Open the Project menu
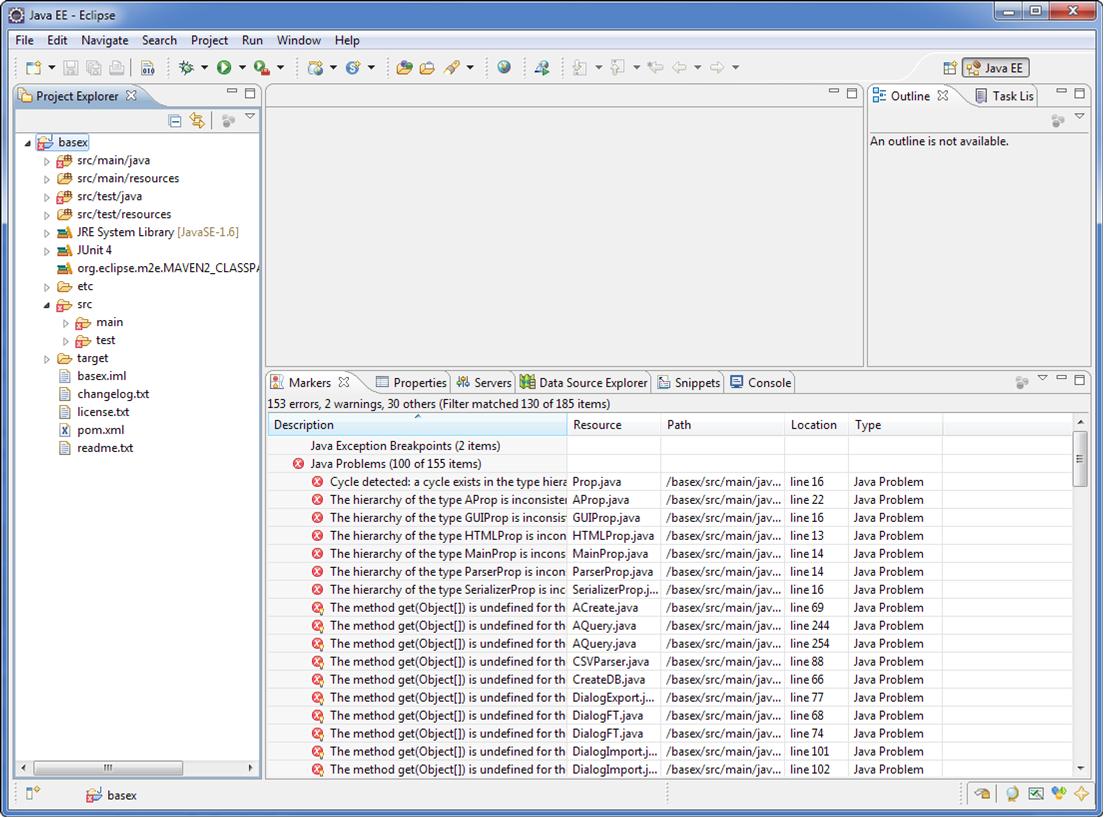Screen dimensions: 1104x818 [x=209, y=40]
